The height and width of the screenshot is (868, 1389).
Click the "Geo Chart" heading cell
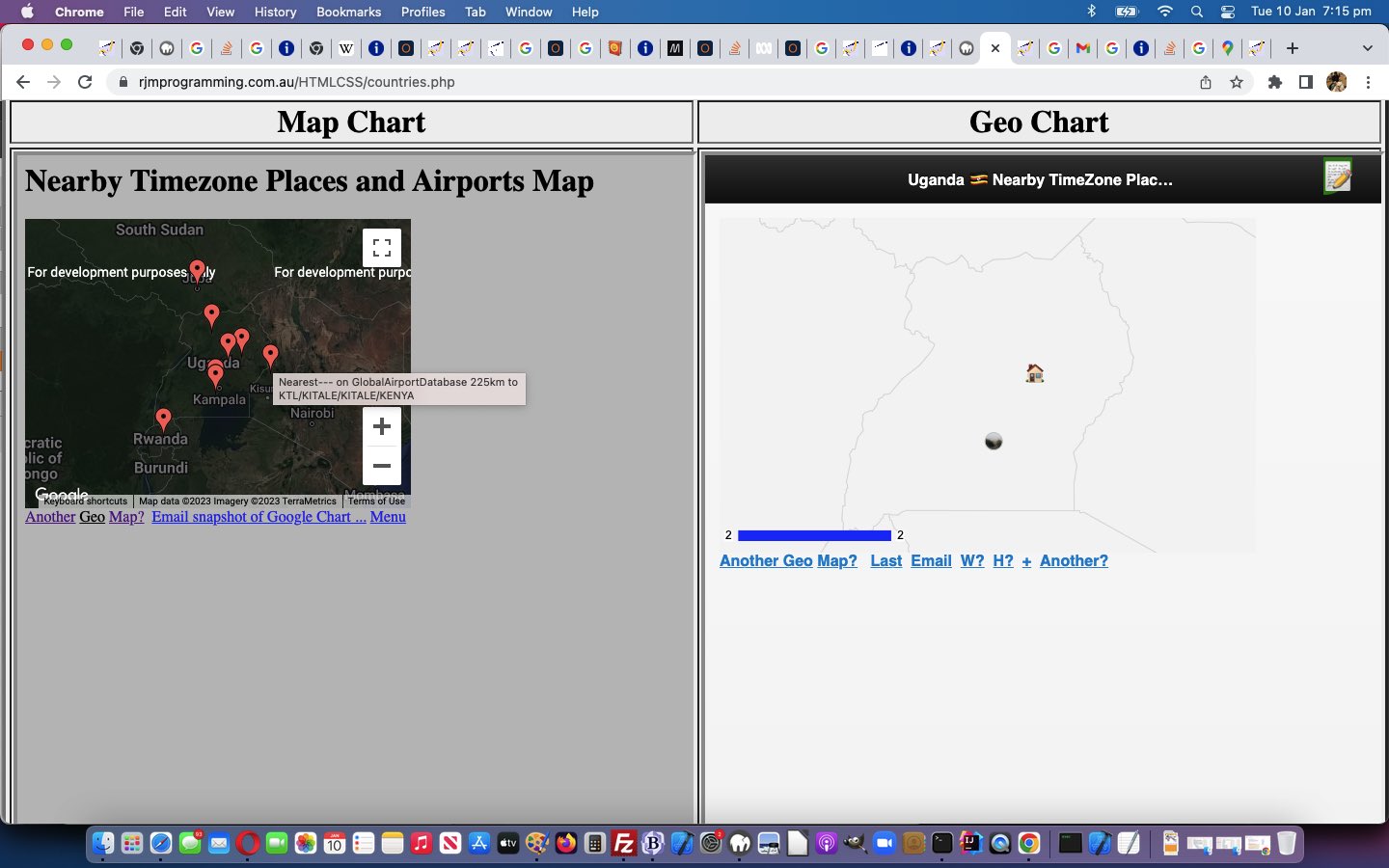tap(1039, 122)
